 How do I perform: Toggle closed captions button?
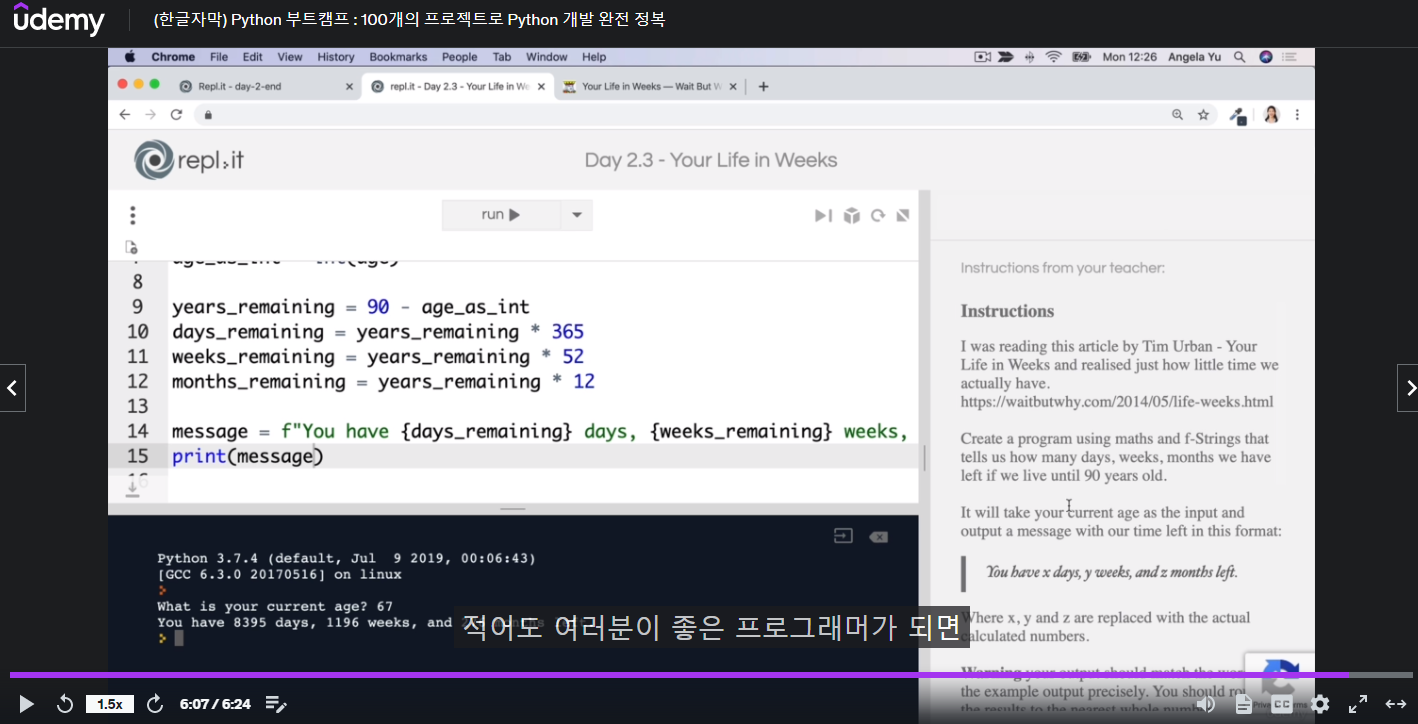tap(1282, 704)
